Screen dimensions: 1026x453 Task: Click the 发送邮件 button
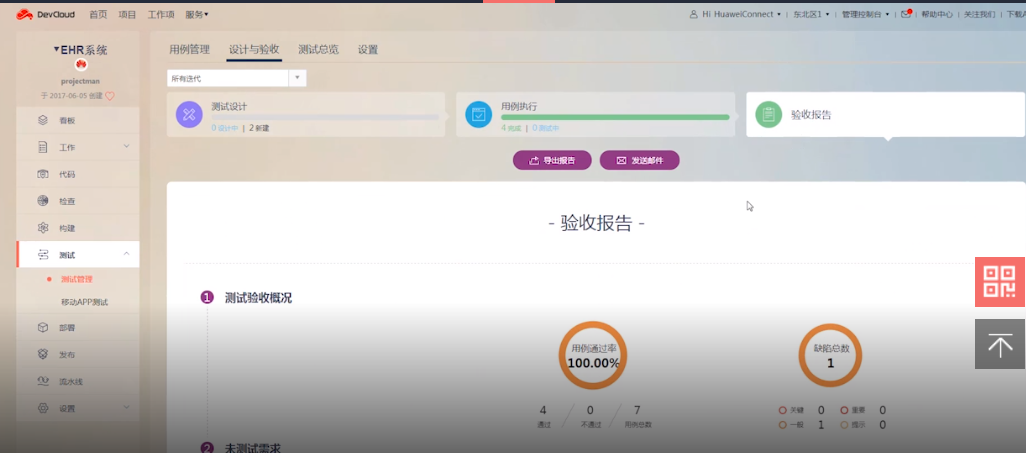(x=639, y=160)
